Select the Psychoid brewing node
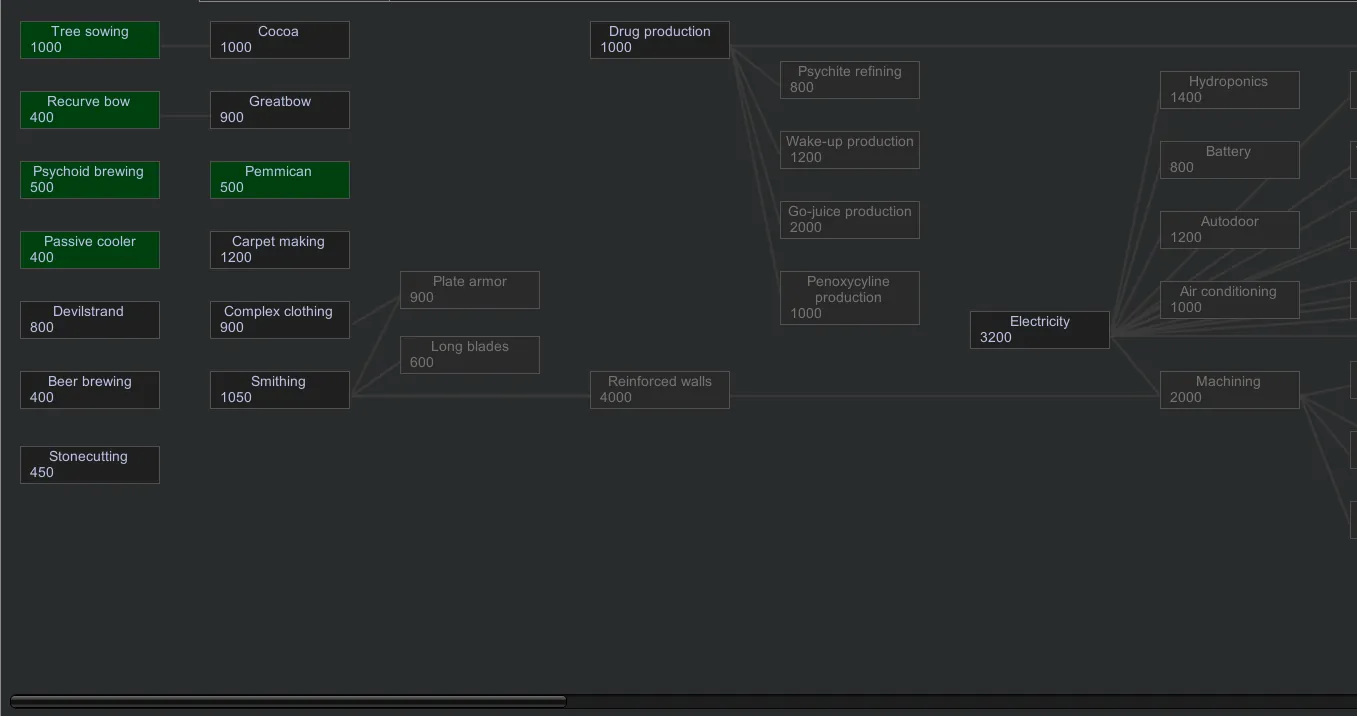Viewport: 1357px width, 716px height. (90, 180)
